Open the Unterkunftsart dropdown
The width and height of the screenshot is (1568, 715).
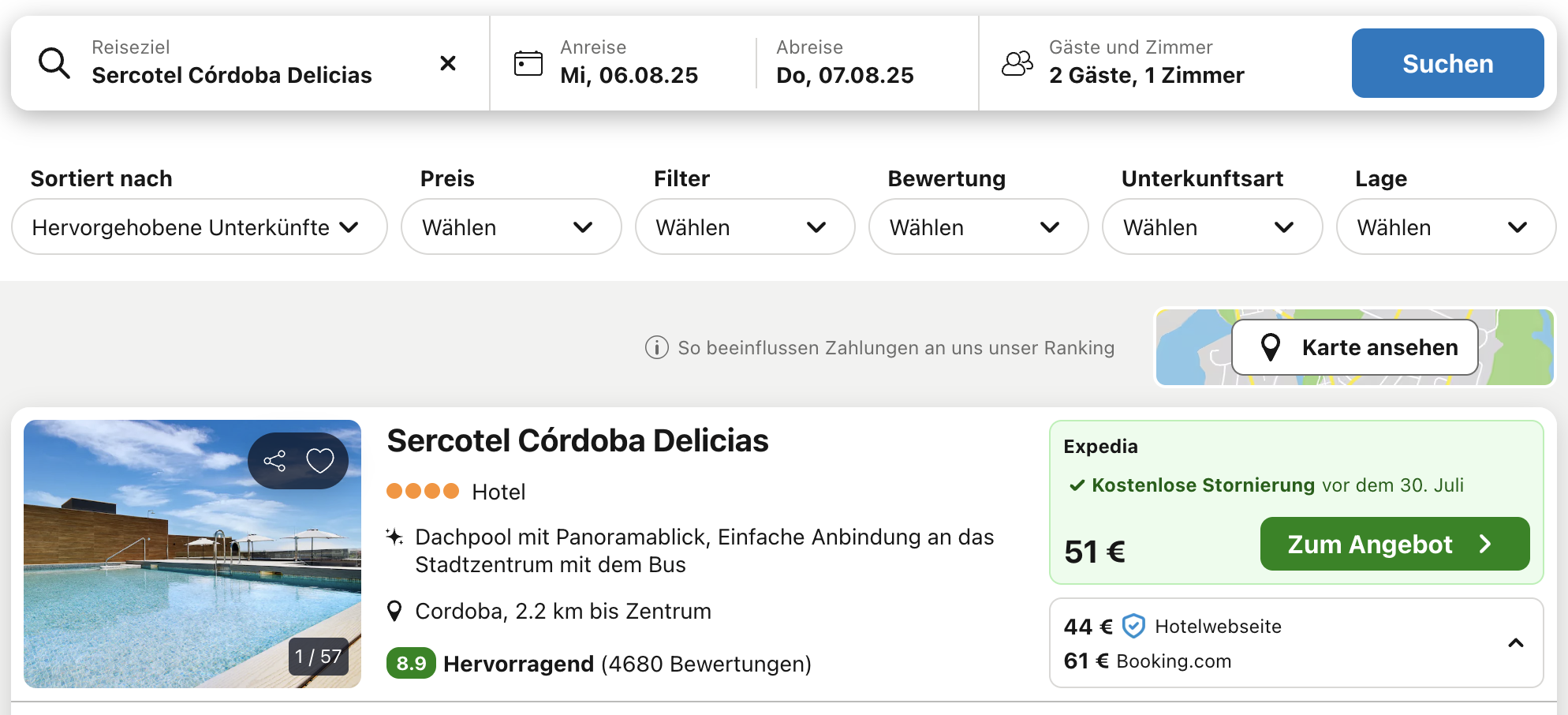tap(1212, 226)
